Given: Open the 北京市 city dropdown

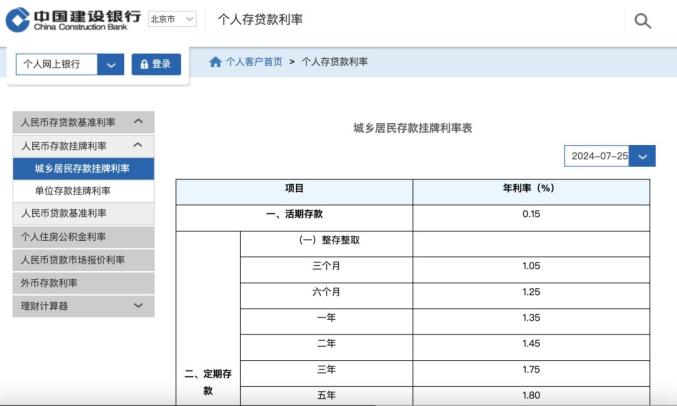Looking at the screenshot, I should pos(172,19).
